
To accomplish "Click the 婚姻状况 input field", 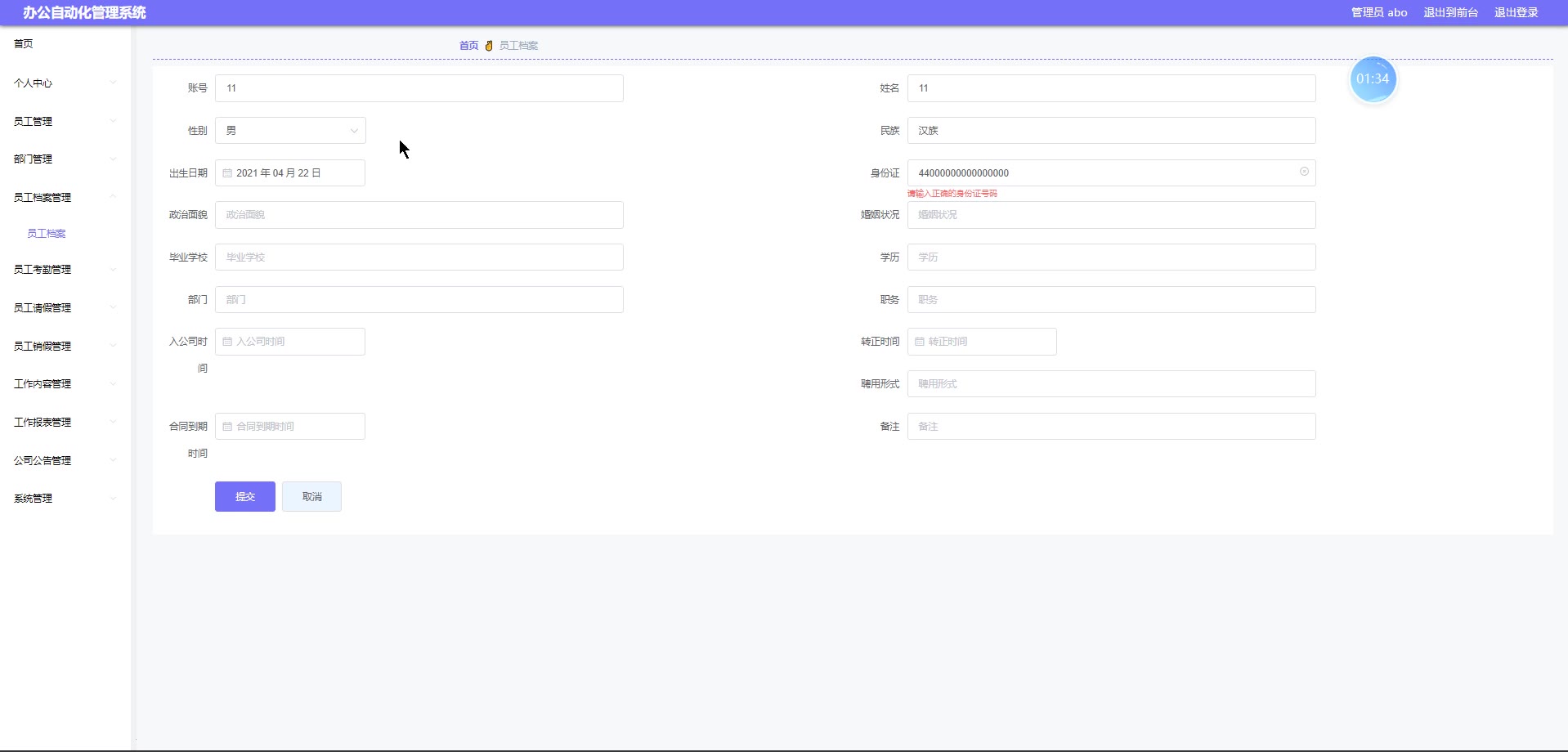I will click(1112, 215).
